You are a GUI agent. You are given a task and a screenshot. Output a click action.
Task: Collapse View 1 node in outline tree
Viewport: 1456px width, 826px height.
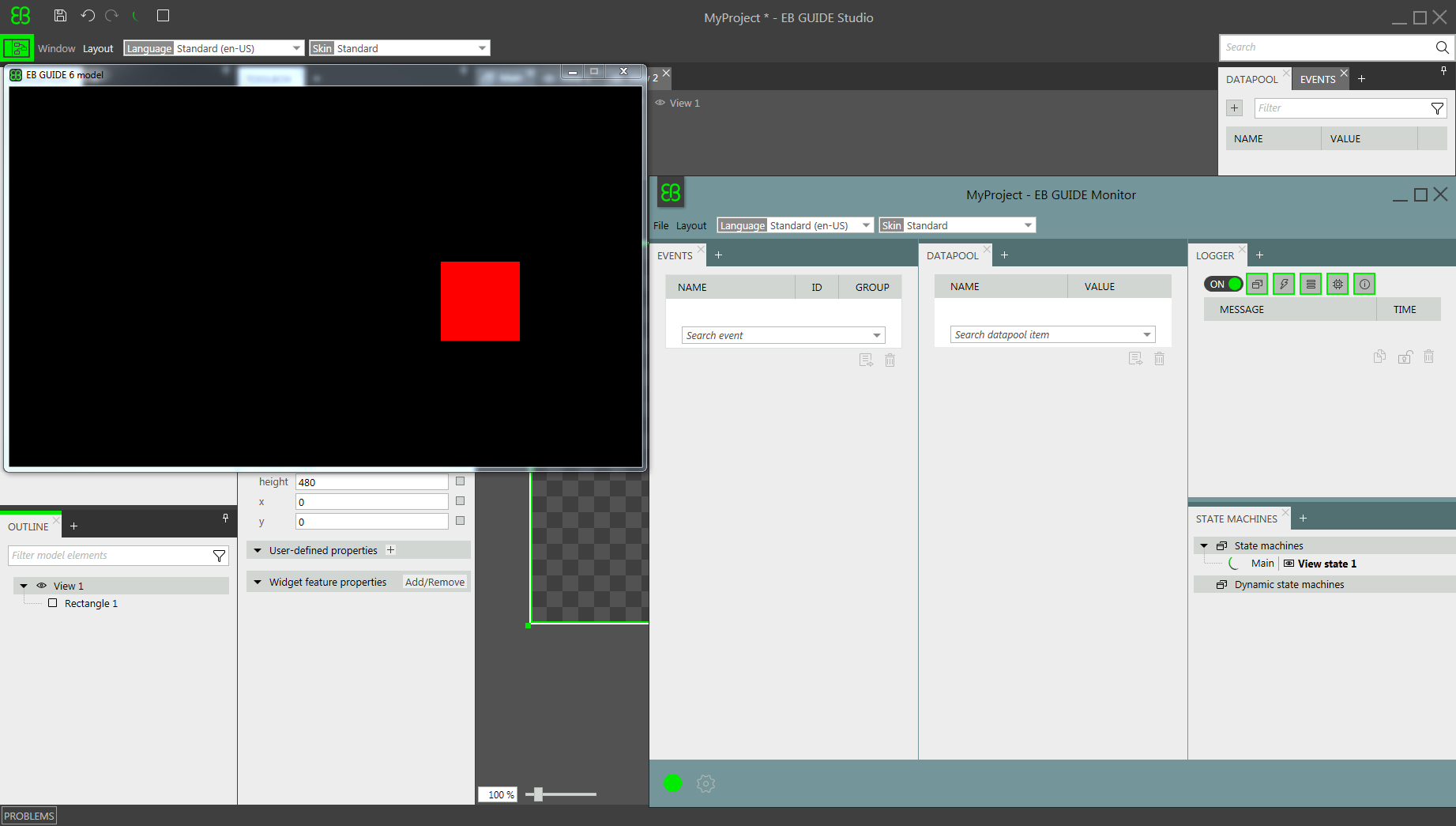click(24, 586)
